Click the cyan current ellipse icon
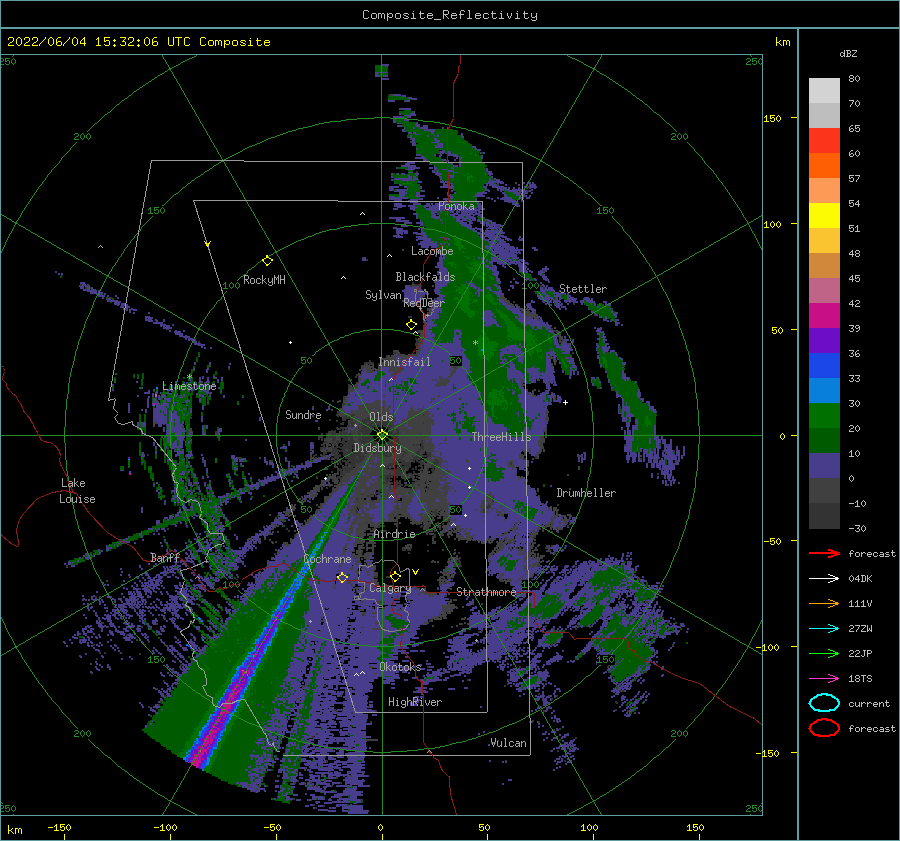Viewport: 900px width, 841px height. point(824,703)
